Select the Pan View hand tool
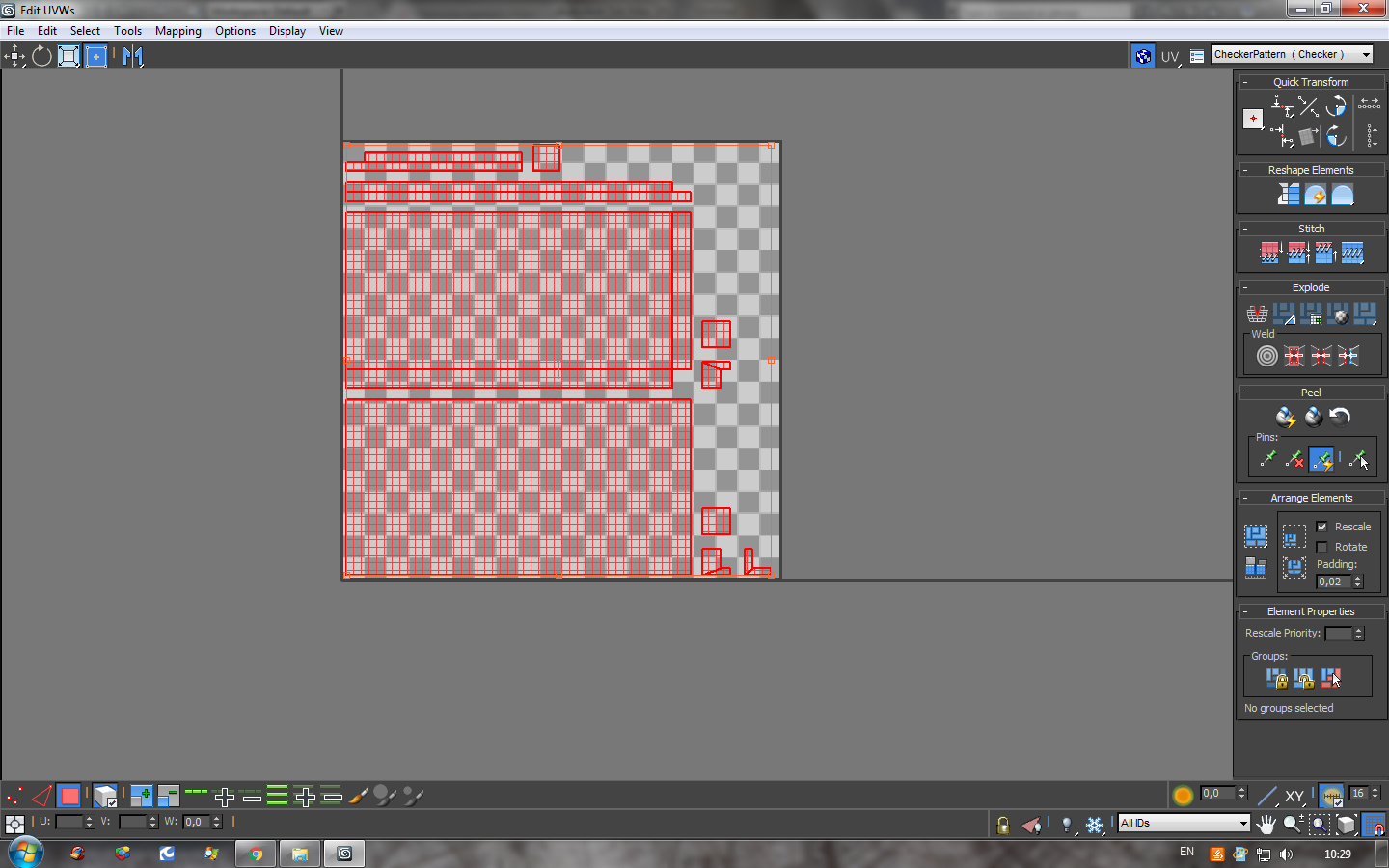This screenshot has width=1389, height=868. [x=1266, y=825]
